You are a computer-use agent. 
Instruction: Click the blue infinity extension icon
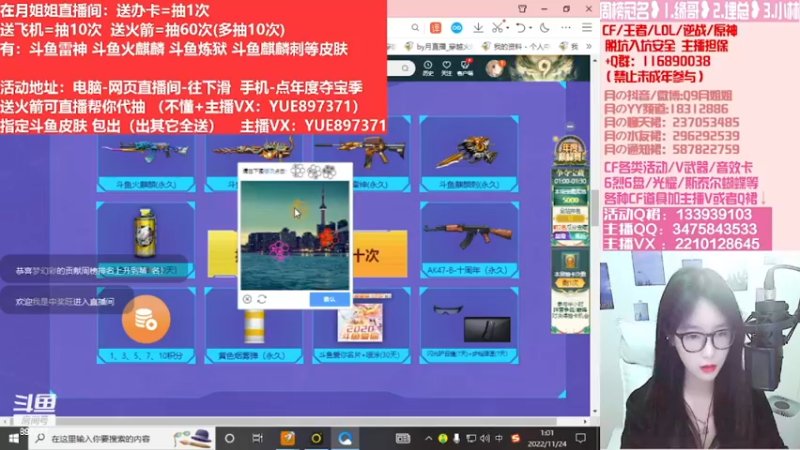(457, 28)
